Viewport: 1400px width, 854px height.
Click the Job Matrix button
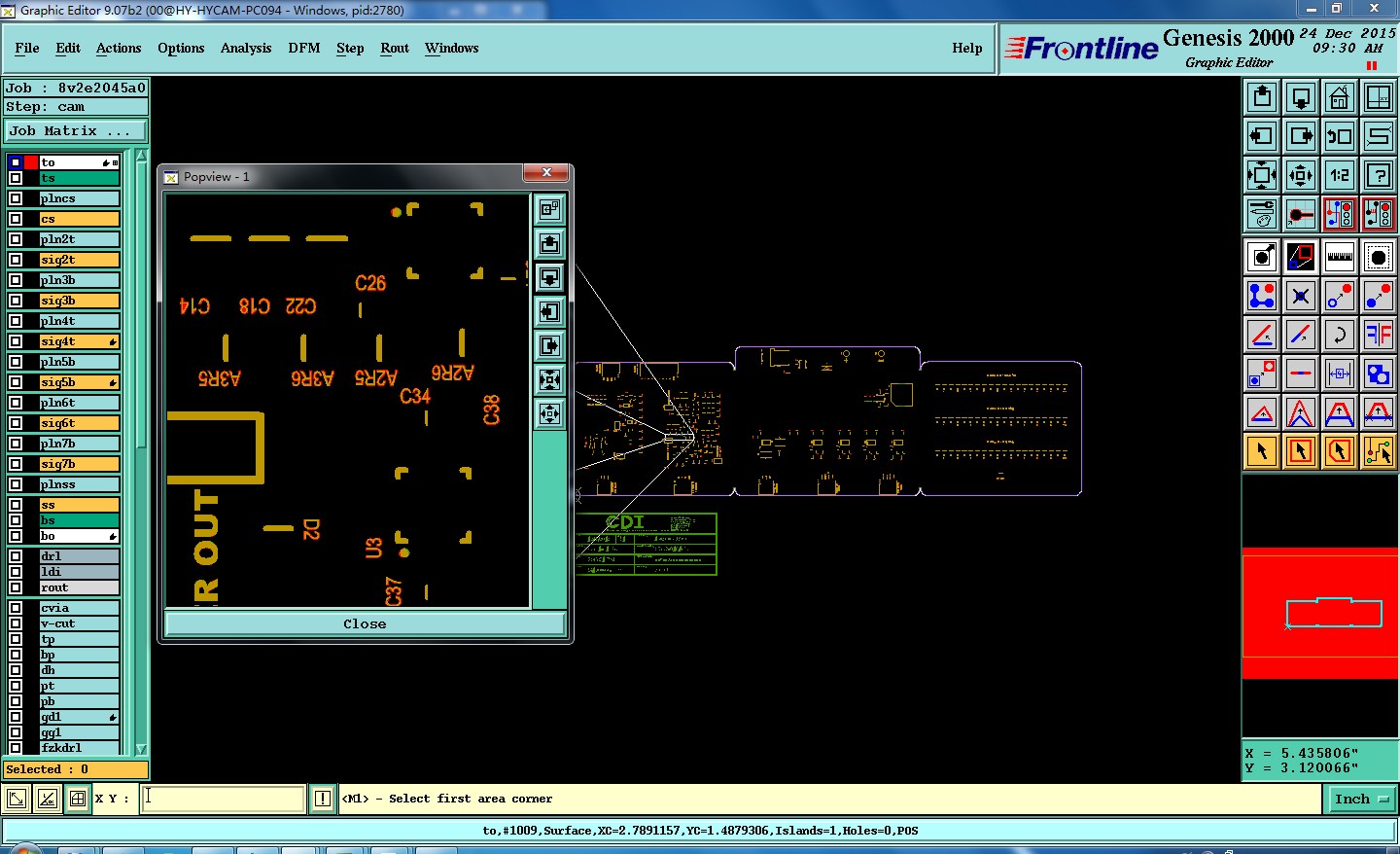coord(76,130)
